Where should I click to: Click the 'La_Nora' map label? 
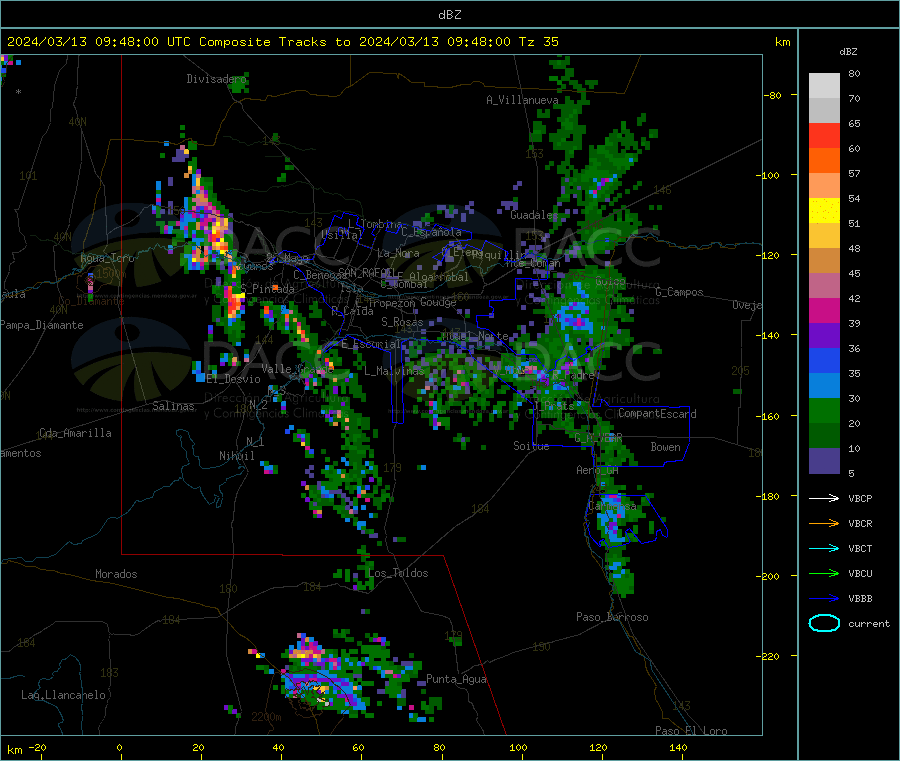[398, 253]
